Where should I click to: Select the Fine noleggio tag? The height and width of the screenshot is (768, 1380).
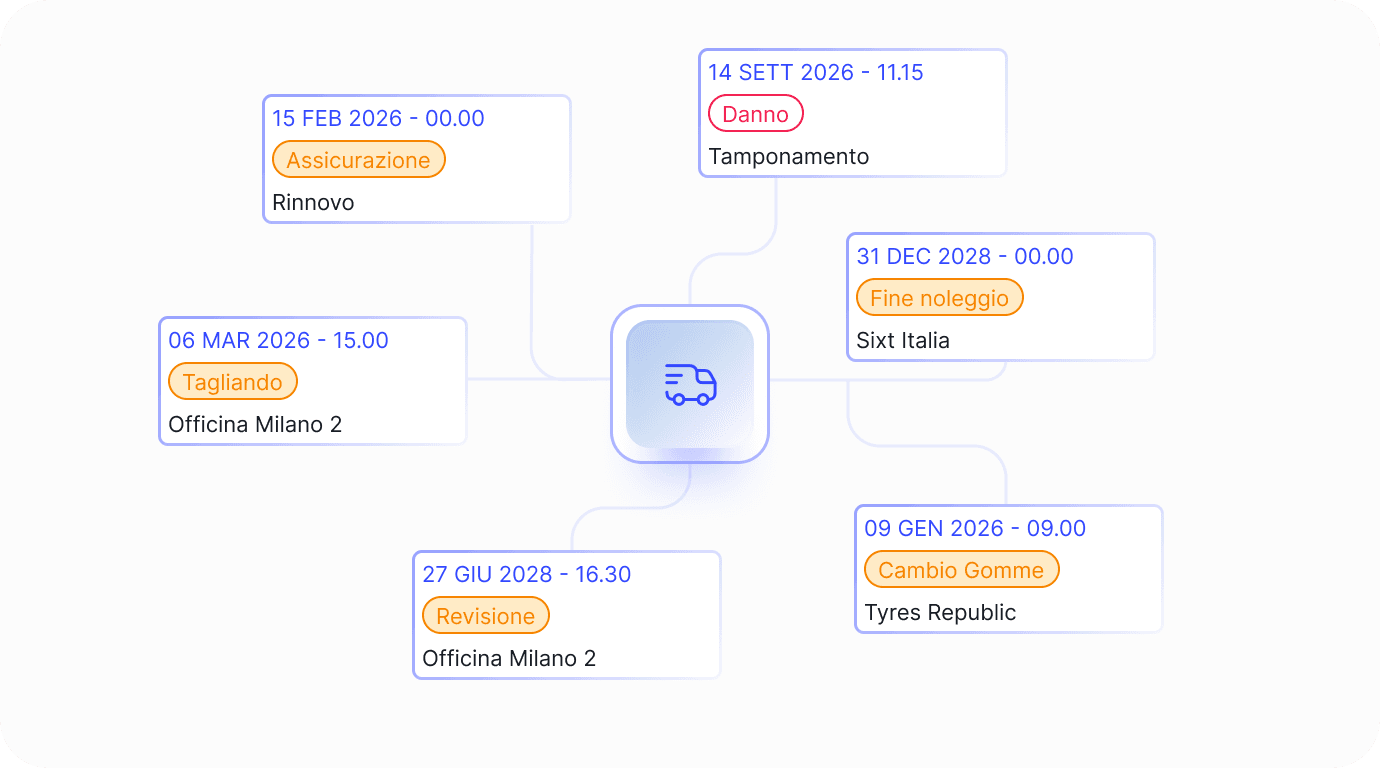click(x=939, y=298)
